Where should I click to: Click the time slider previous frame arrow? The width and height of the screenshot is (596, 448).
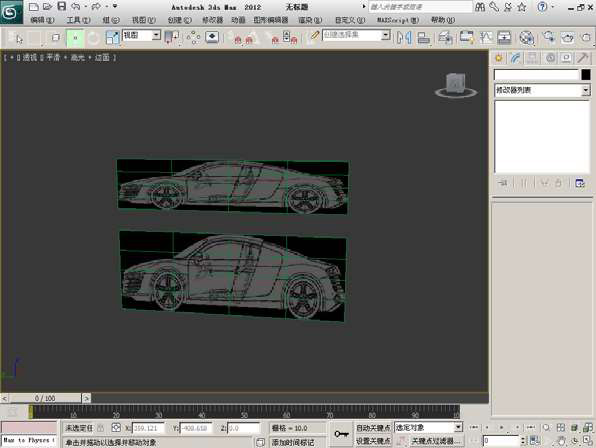pos(4,398)
